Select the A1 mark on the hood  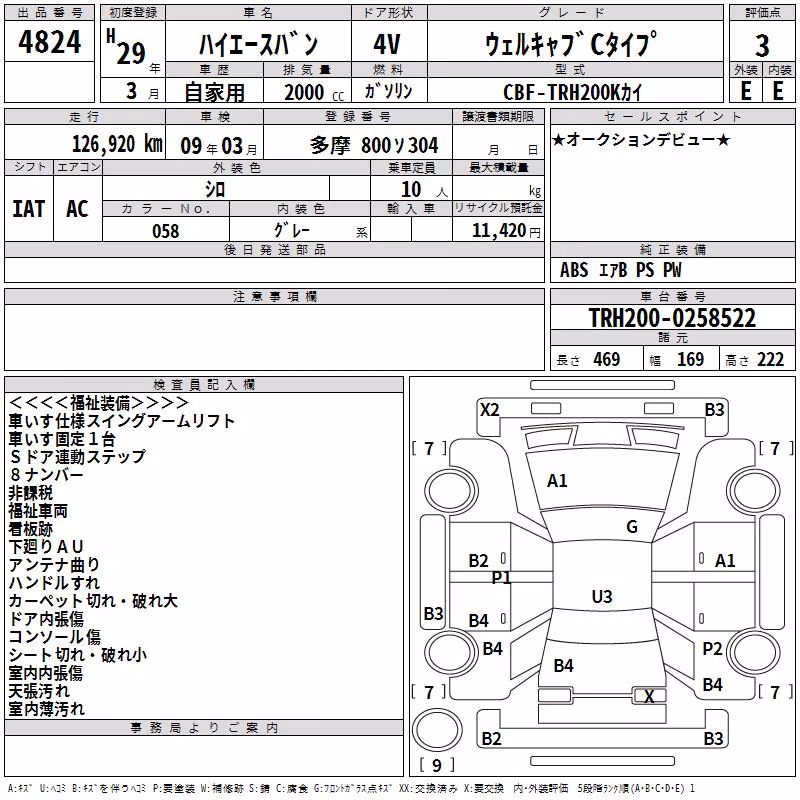(557, 481)
